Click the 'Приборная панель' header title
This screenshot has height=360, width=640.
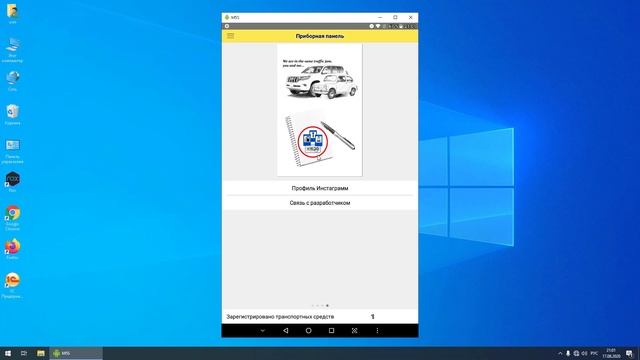coord(320,36)
